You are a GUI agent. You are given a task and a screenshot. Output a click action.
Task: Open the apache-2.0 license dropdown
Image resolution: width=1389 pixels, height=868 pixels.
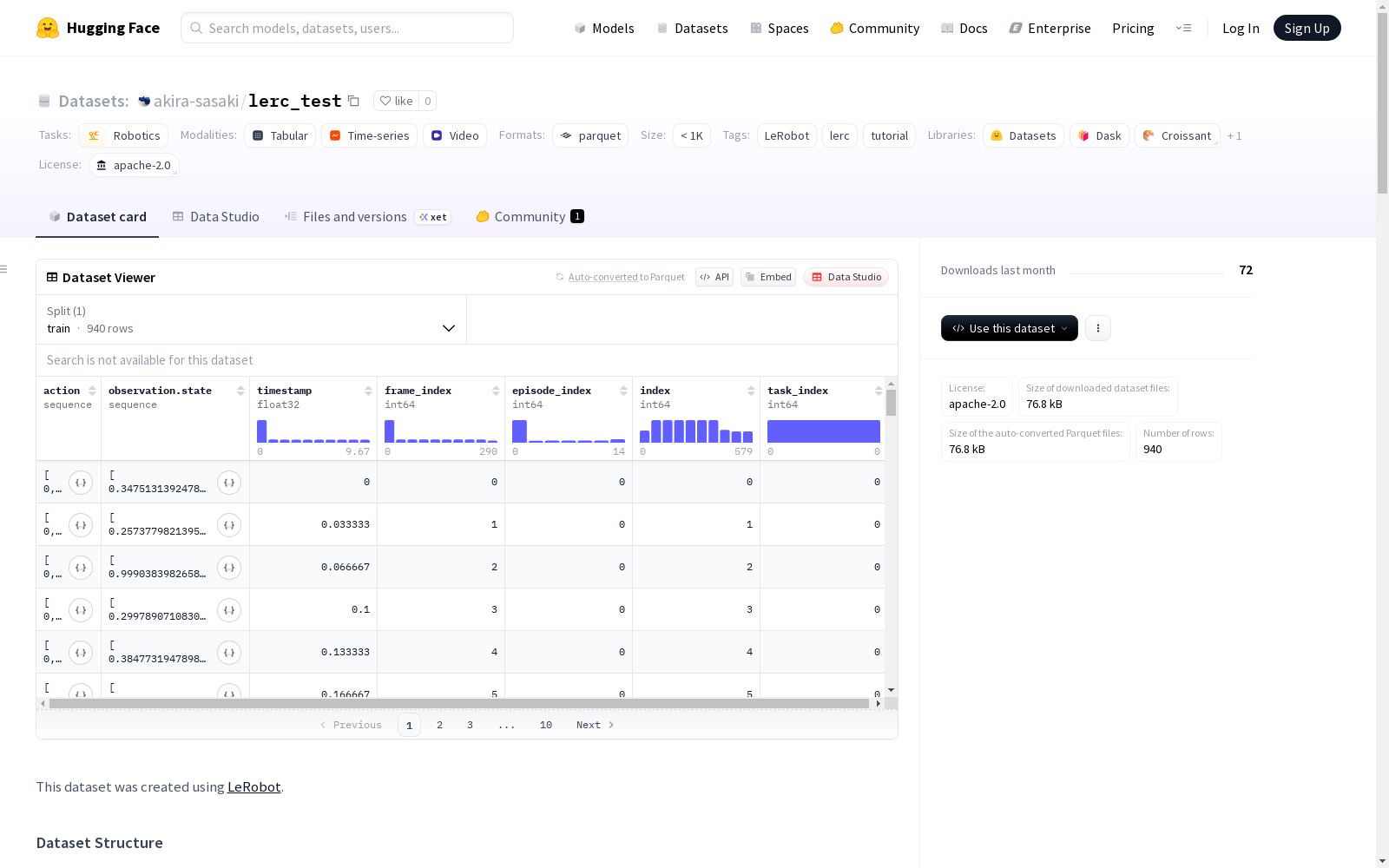point(134,165)
